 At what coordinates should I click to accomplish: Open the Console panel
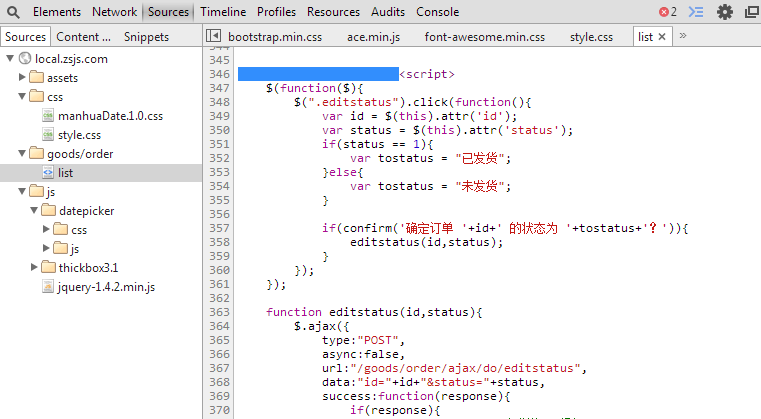(x=437, y=12)
